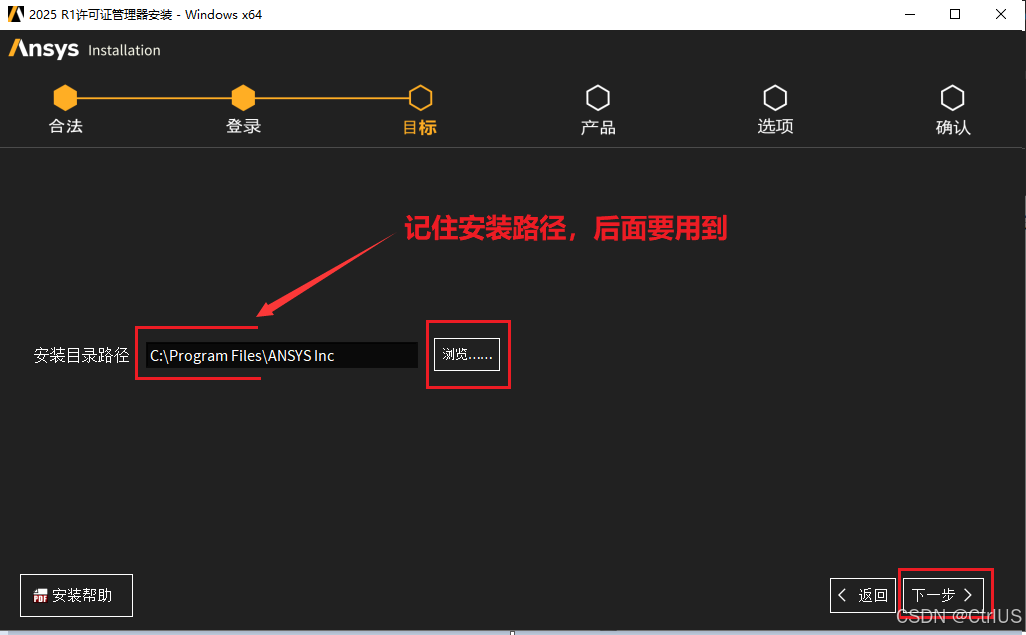Click the Installation header text
The width and height of the screenshot is (1026, 635).
(x=124, y=50)
